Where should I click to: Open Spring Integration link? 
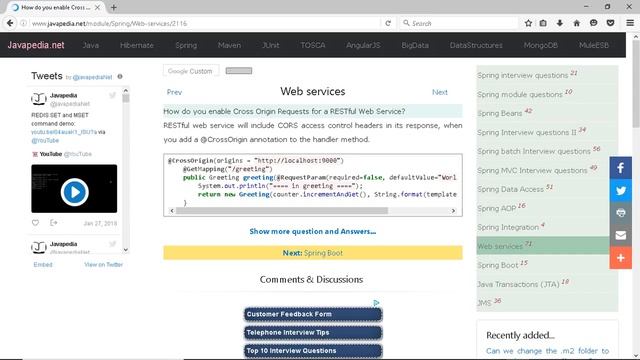(x=508, y=227)
